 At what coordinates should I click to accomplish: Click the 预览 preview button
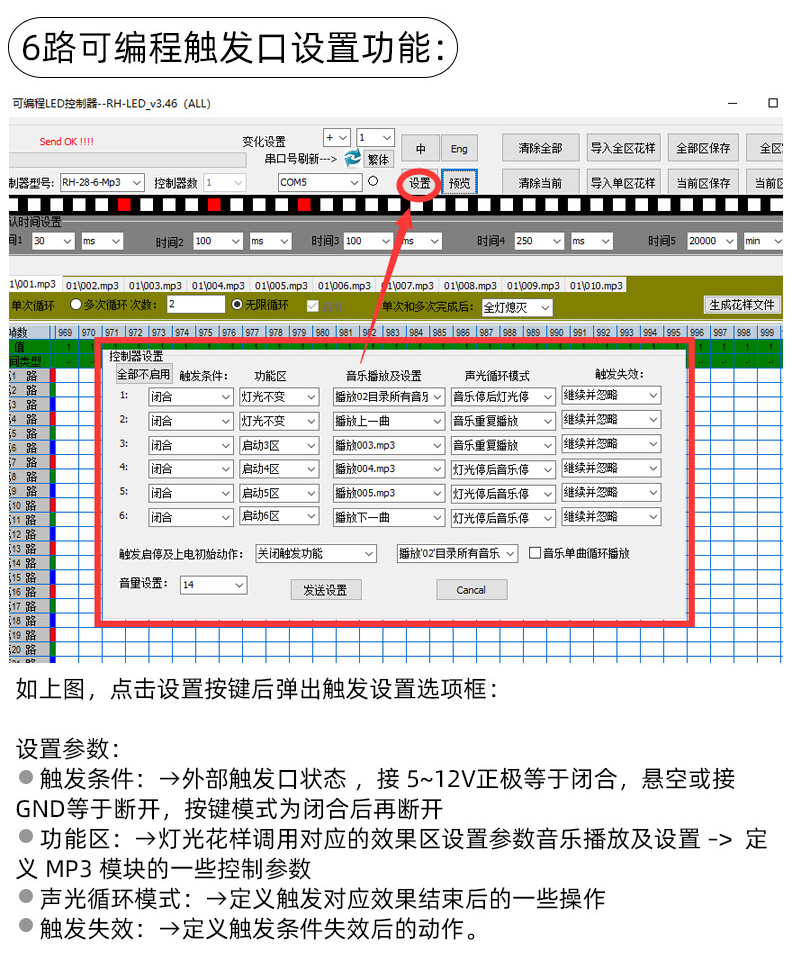459,183
